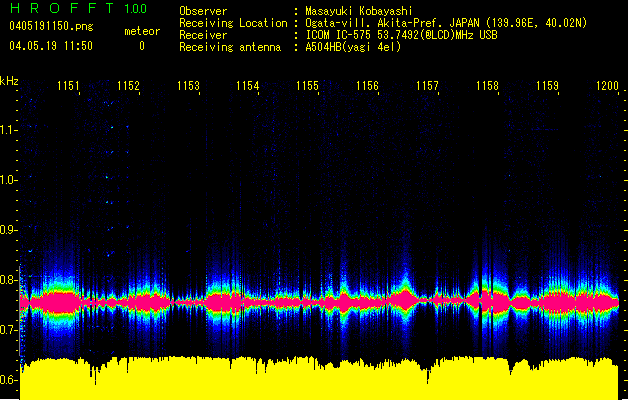Screen dimensions: 629x400
Task: Click the 0.7 kHz axis label
Action: click(8, 330)
